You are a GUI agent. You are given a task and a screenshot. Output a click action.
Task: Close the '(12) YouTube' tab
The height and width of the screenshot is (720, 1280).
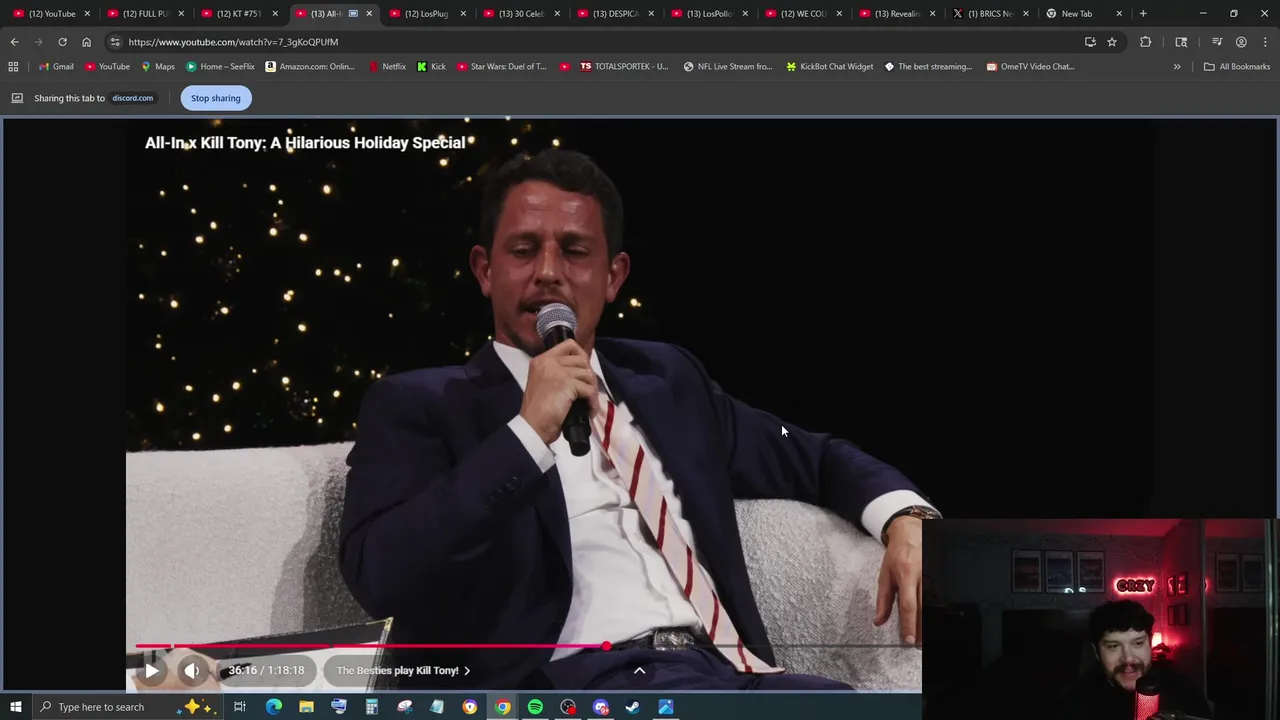pos(87,14)
